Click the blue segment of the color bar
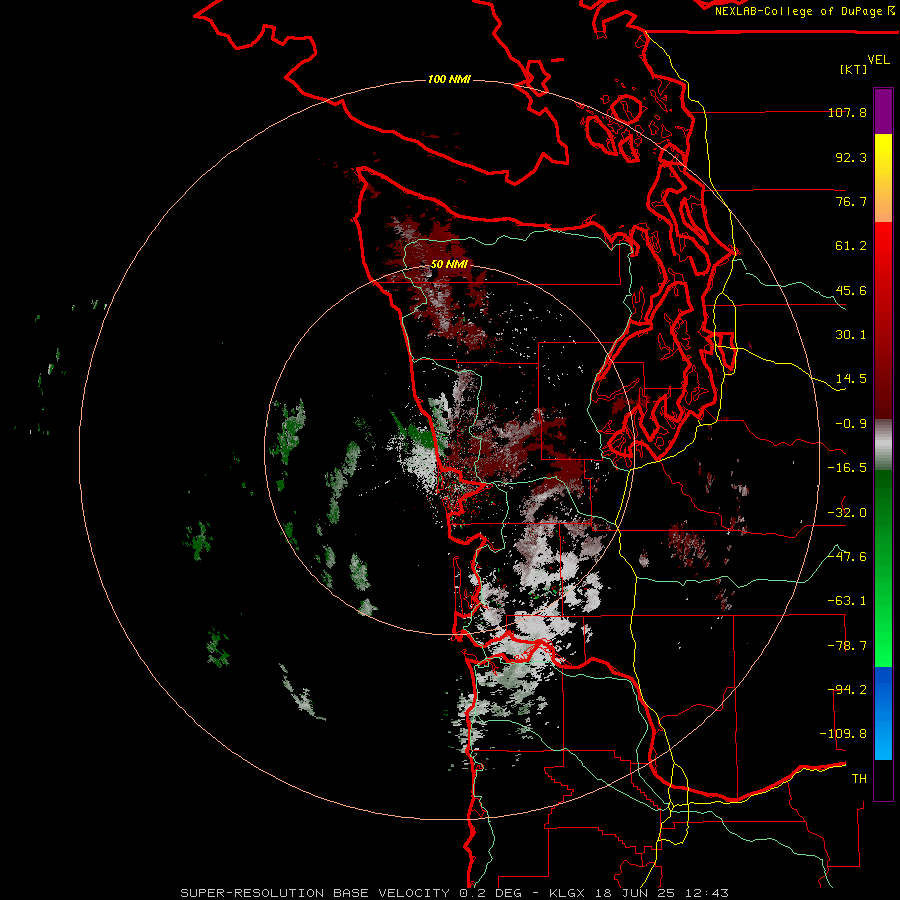 click(883, 713)
